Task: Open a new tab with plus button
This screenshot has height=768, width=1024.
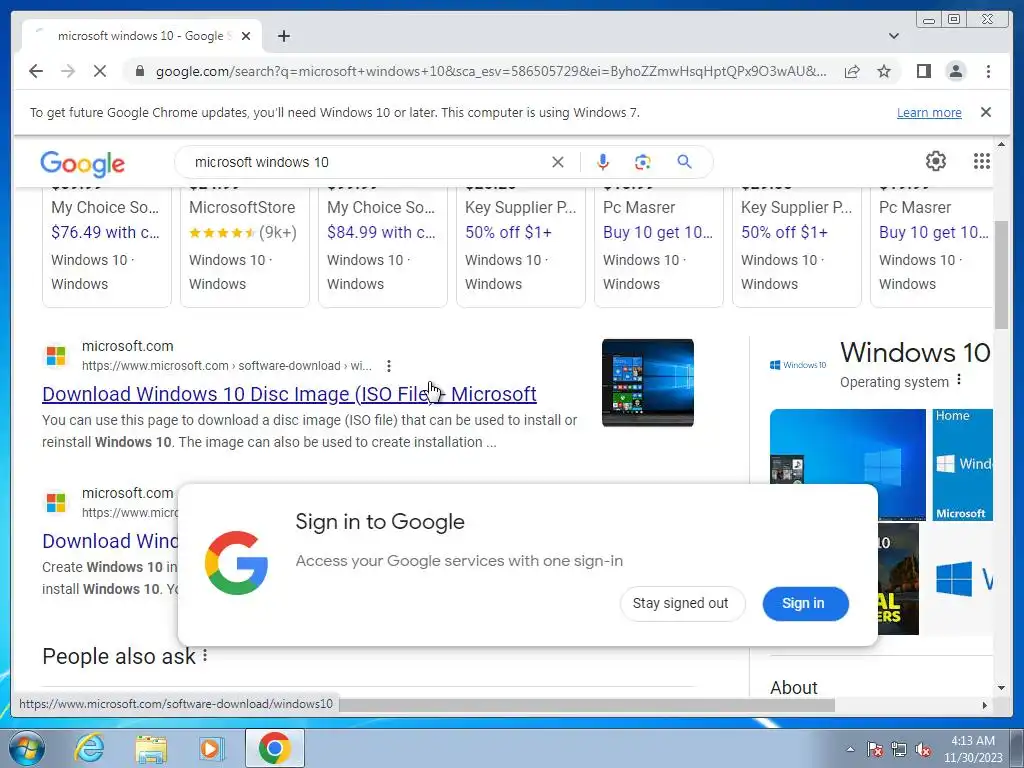Action: (x=283, y=36)
